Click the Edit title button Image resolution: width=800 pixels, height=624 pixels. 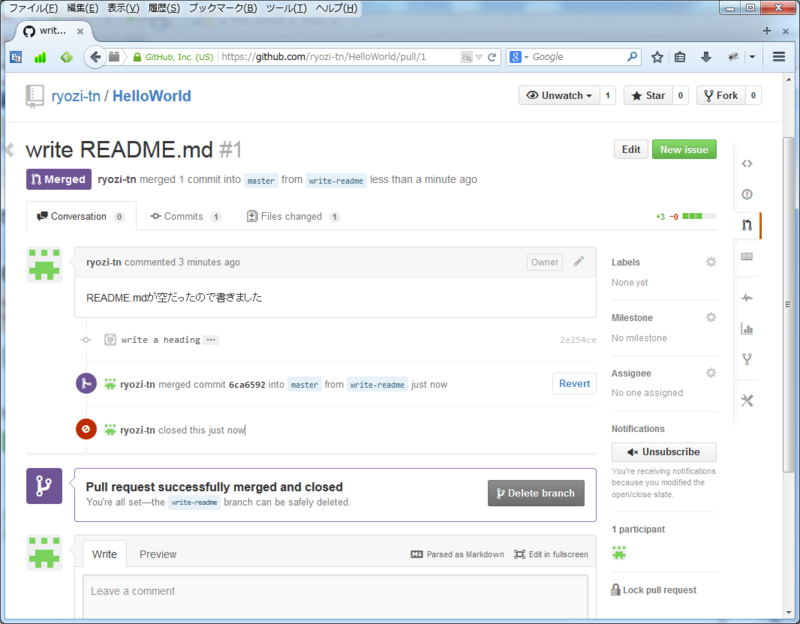point(631,149)
